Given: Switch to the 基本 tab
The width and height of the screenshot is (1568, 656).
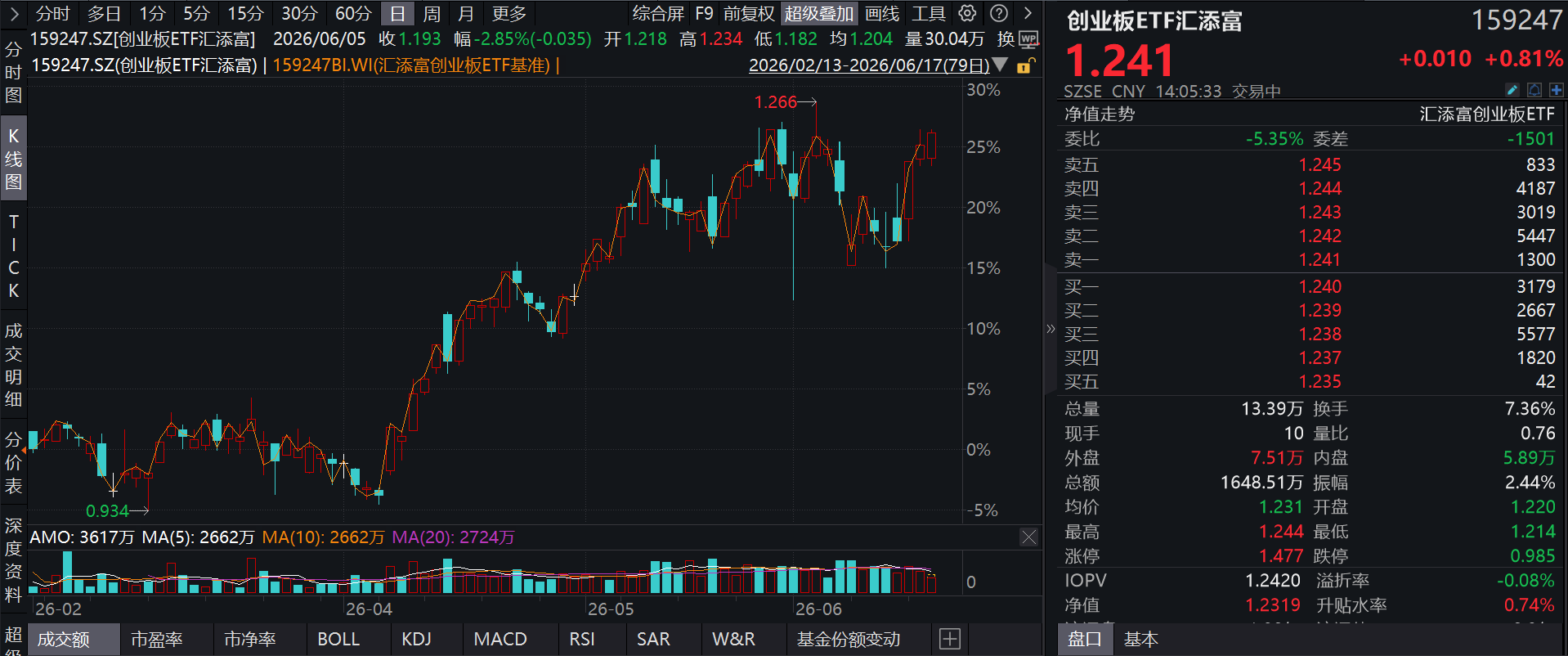Looking at the screenshot, I should tap(1141, 639).
